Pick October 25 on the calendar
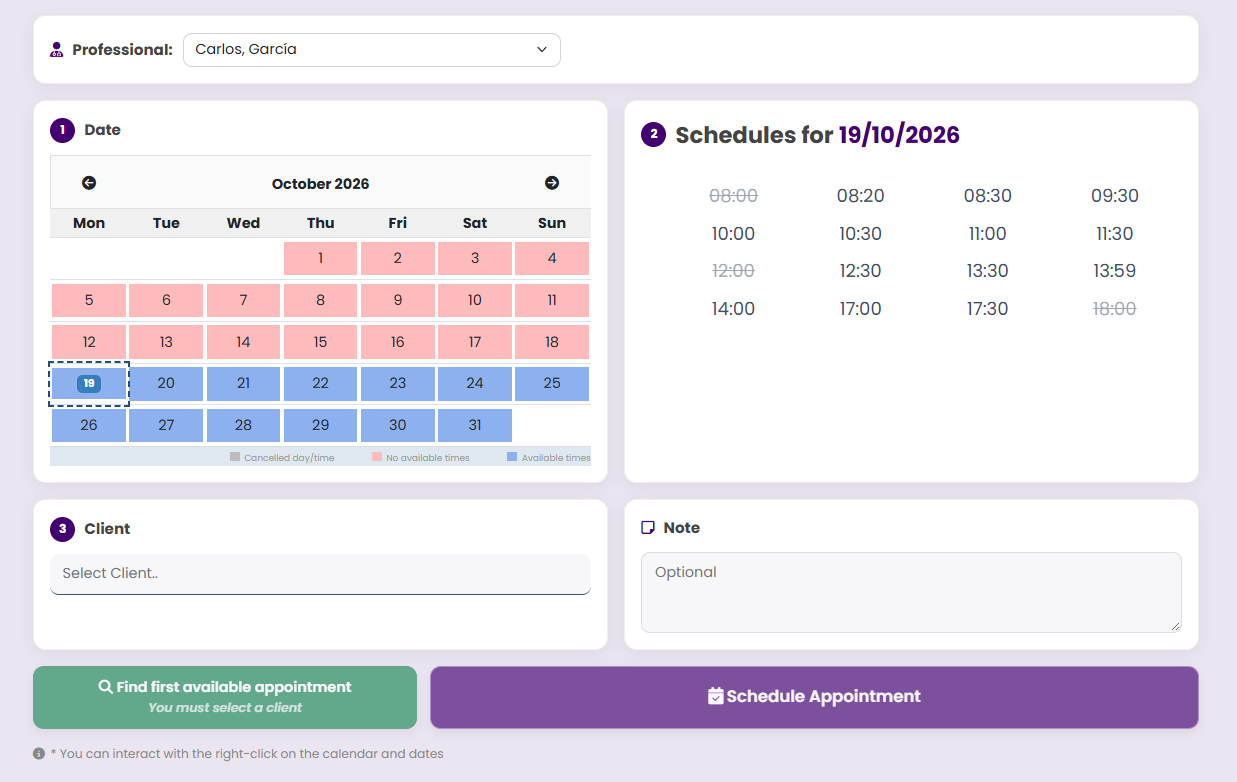The width and height of the screenshot is (1237, 782). [x=552, y=384]
